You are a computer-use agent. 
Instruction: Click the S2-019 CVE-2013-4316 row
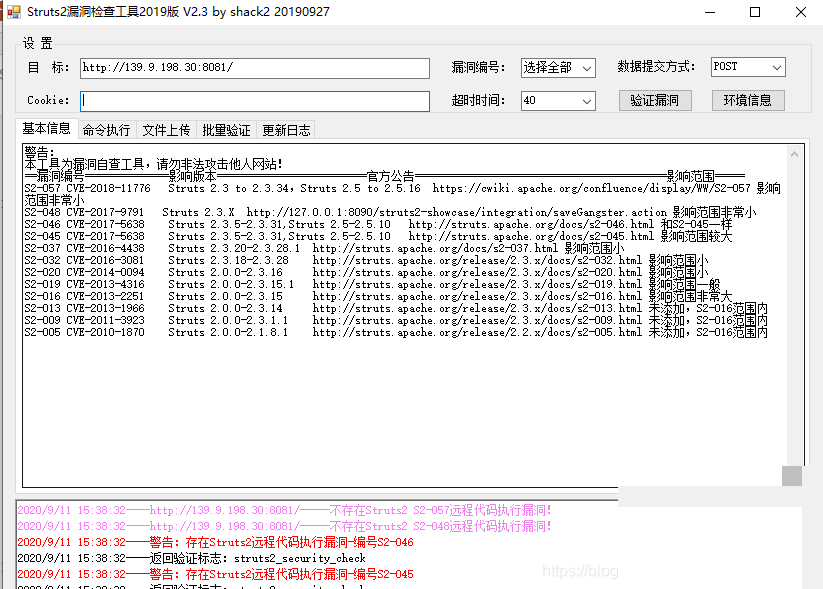[373, 285]
